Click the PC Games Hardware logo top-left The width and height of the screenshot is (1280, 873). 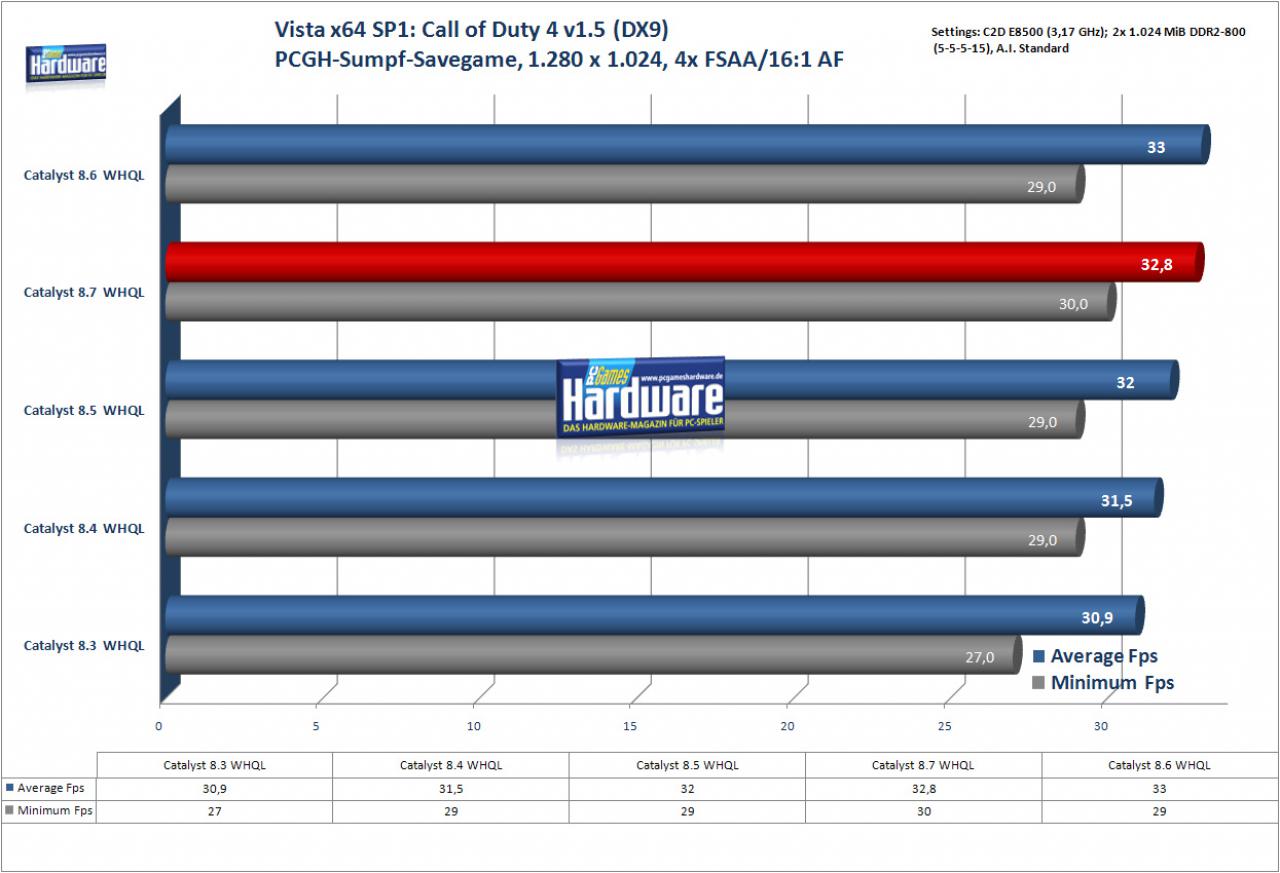click(66, 64)
